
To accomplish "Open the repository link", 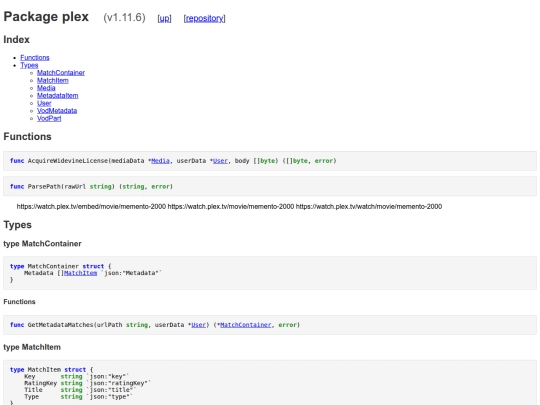I will click(205, 18).
